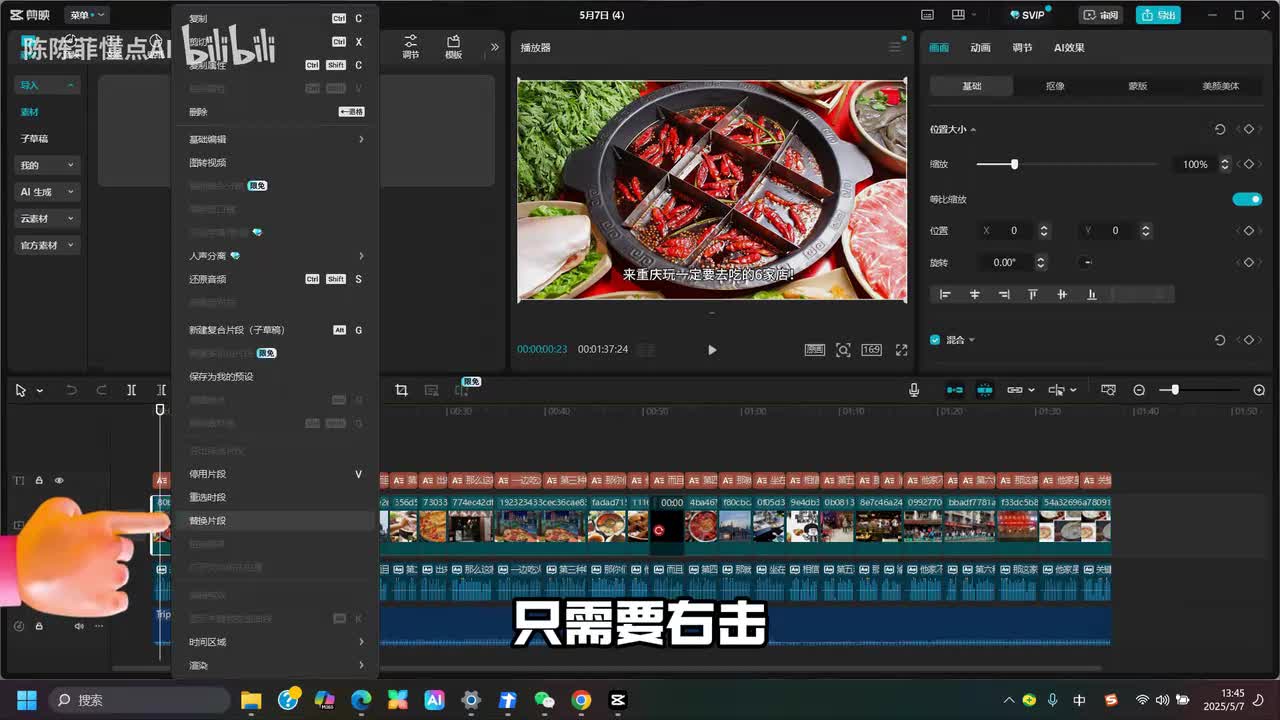Click the split clip tool in timeline toolbar
This screenshot has width=1280, height=720.
131,390
